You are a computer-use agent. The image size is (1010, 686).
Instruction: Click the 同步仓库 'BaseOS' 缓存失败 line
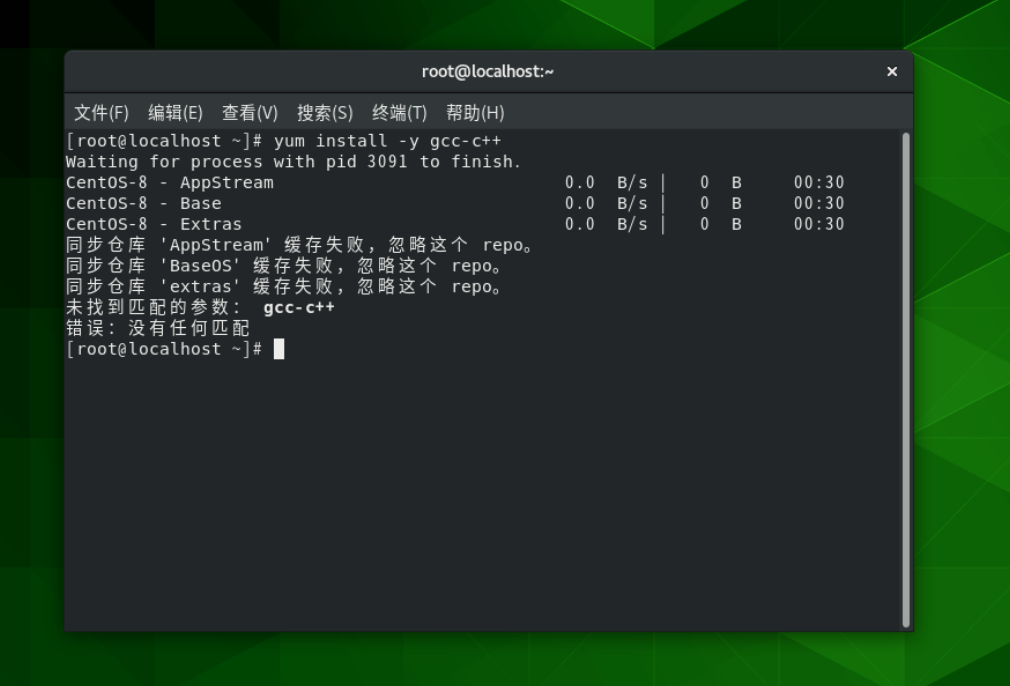tap(283, 266)
